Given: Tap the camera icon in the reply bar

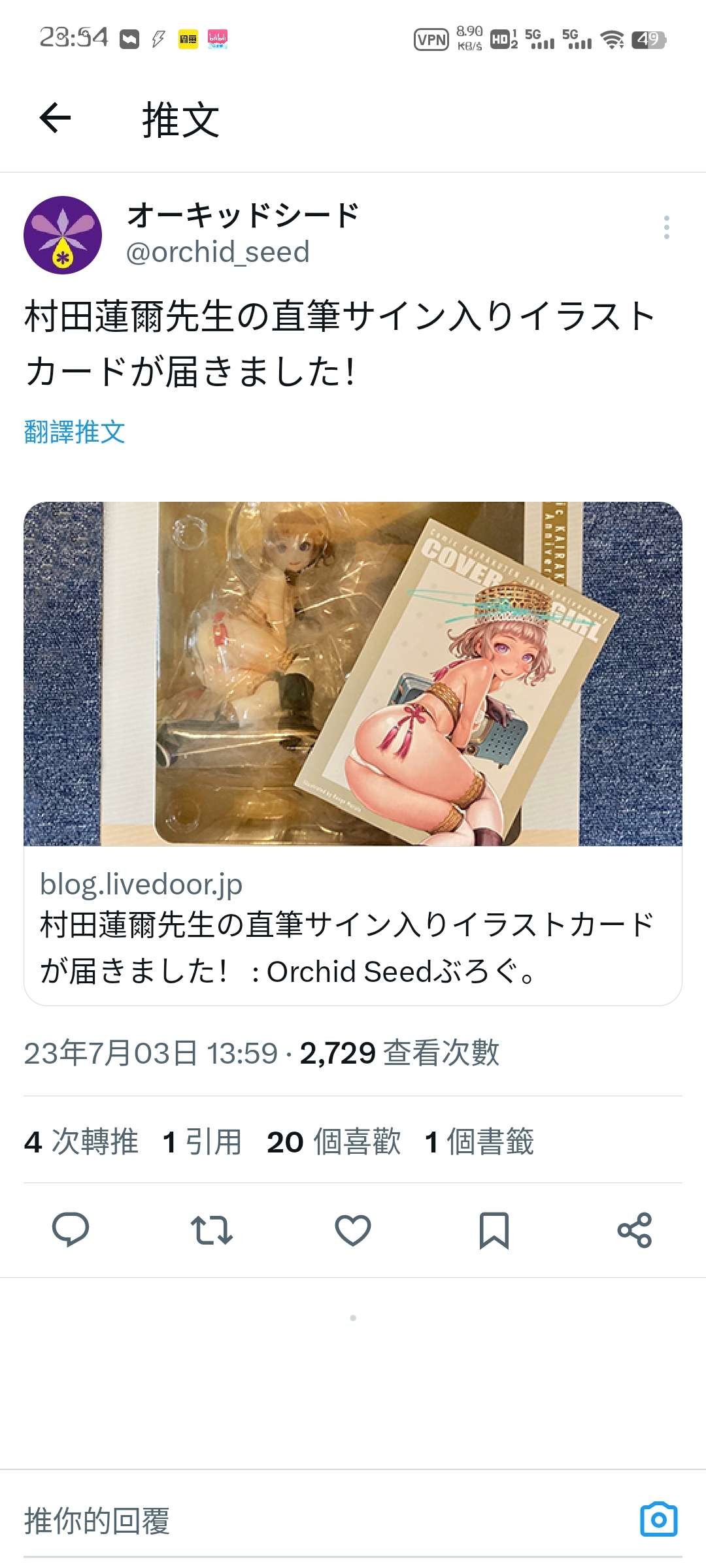Looking at the screenshot, I should pyautogui.click(x=658, y=1520).
